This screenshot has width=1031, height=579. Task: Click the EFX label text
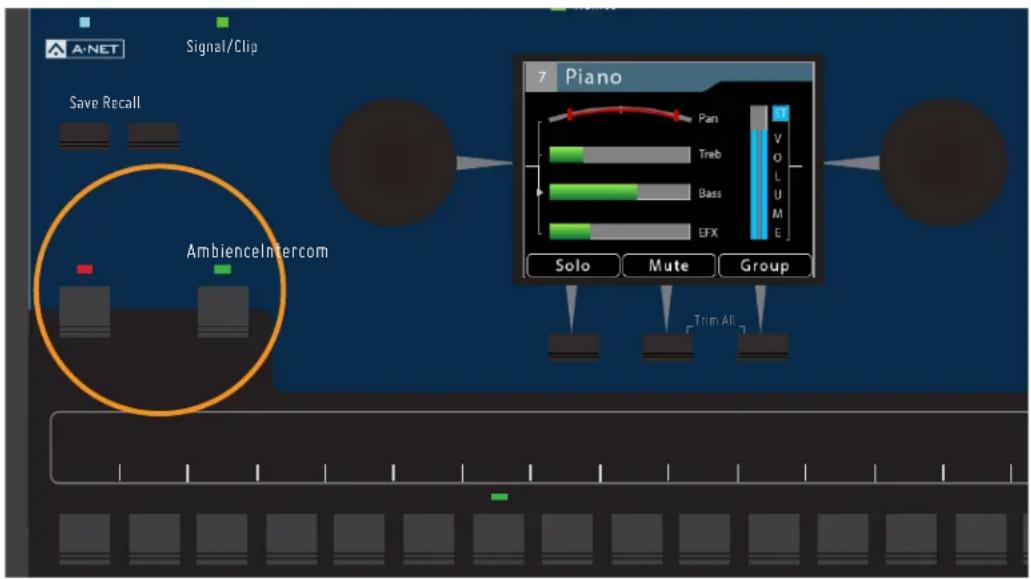pos(708,233)
